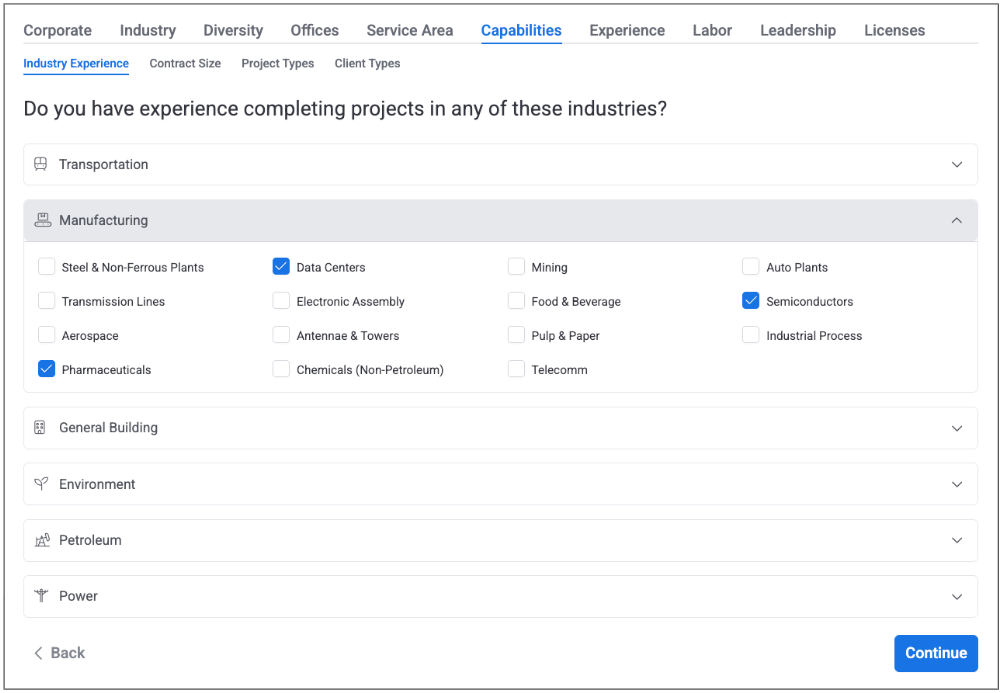
Task: Switch to the Experience tab
Action: point(627,30)
